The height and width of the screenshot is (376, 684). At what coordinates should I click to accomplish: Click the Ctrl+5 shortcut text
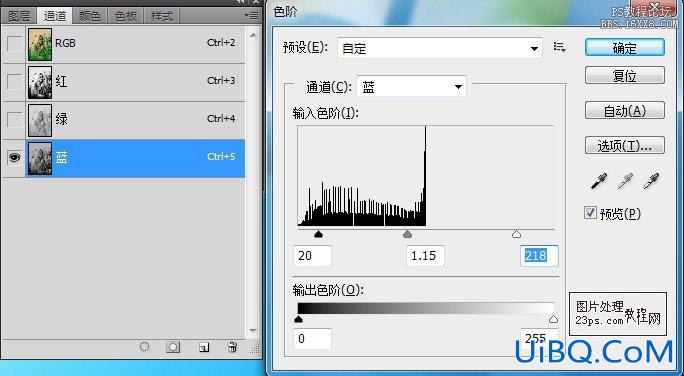click(221, 157)
